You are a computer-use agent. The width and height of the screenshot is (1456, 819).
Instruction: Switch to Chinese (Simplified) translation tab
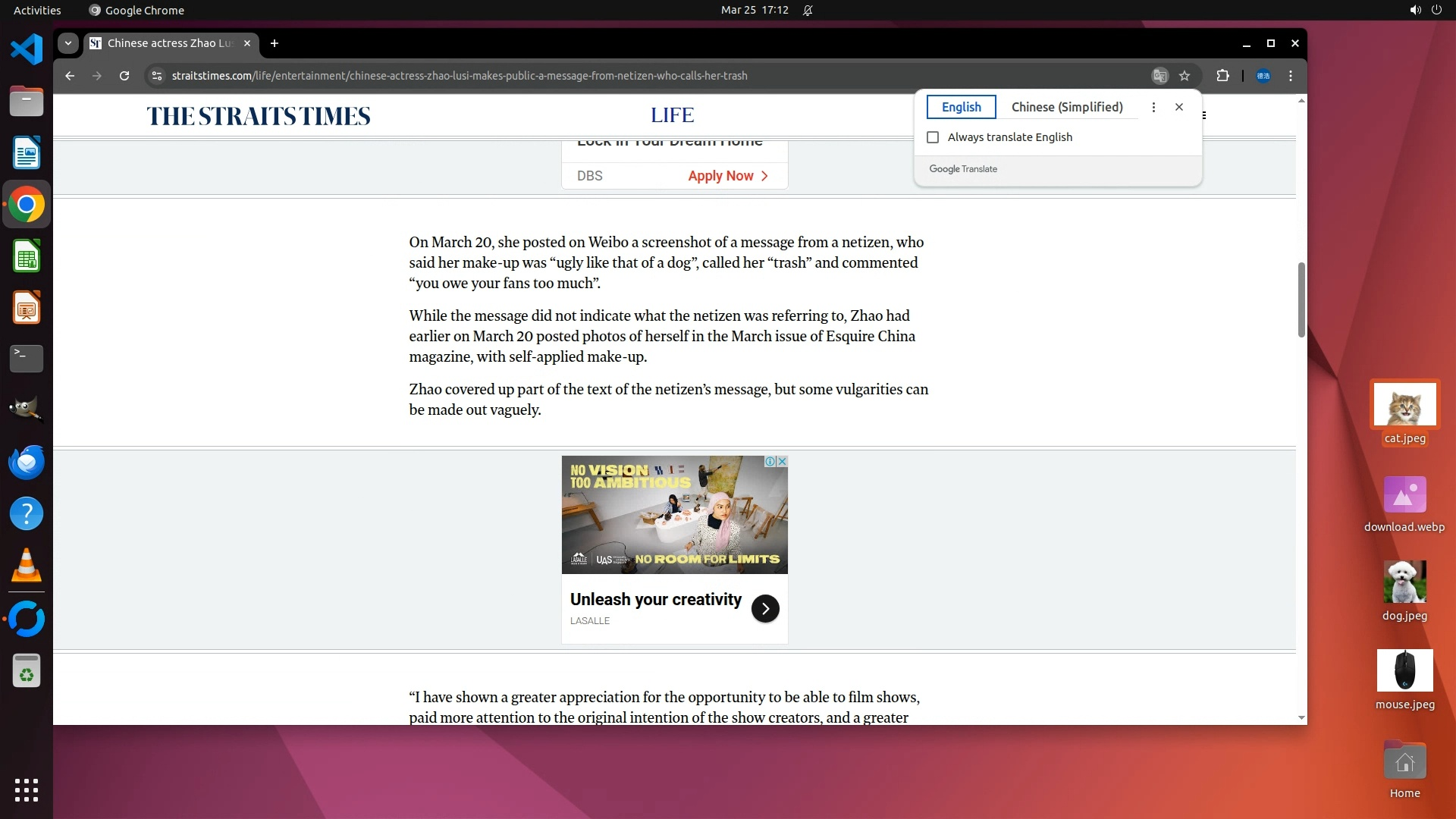[1067, 107]
